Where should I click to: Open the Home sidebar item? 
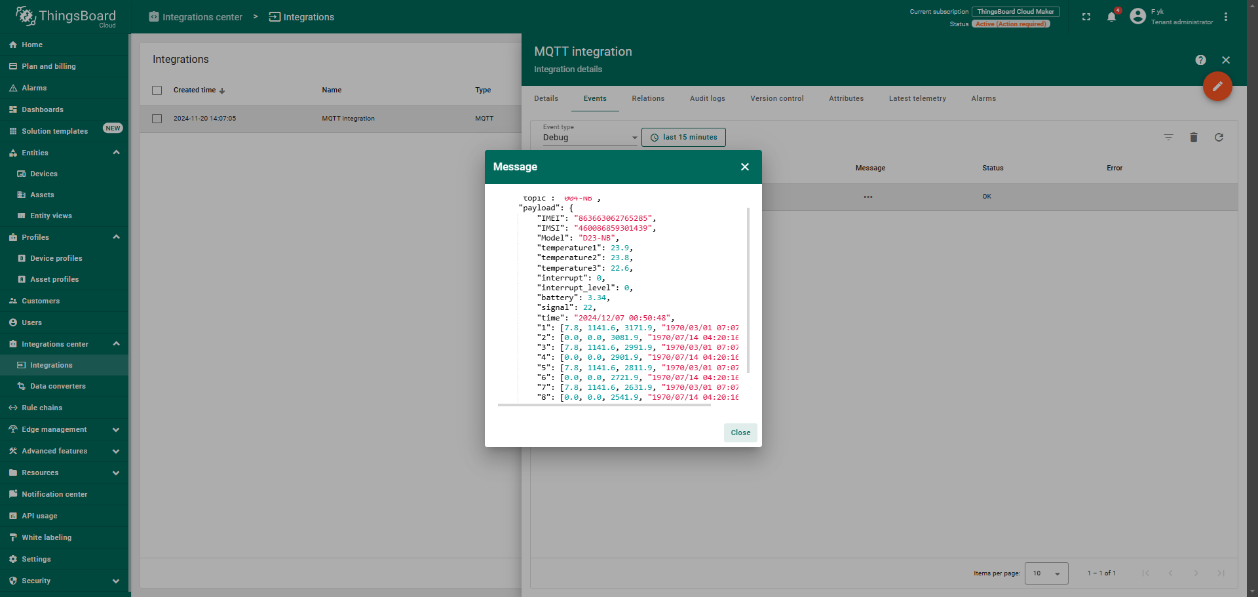(64, 45)
